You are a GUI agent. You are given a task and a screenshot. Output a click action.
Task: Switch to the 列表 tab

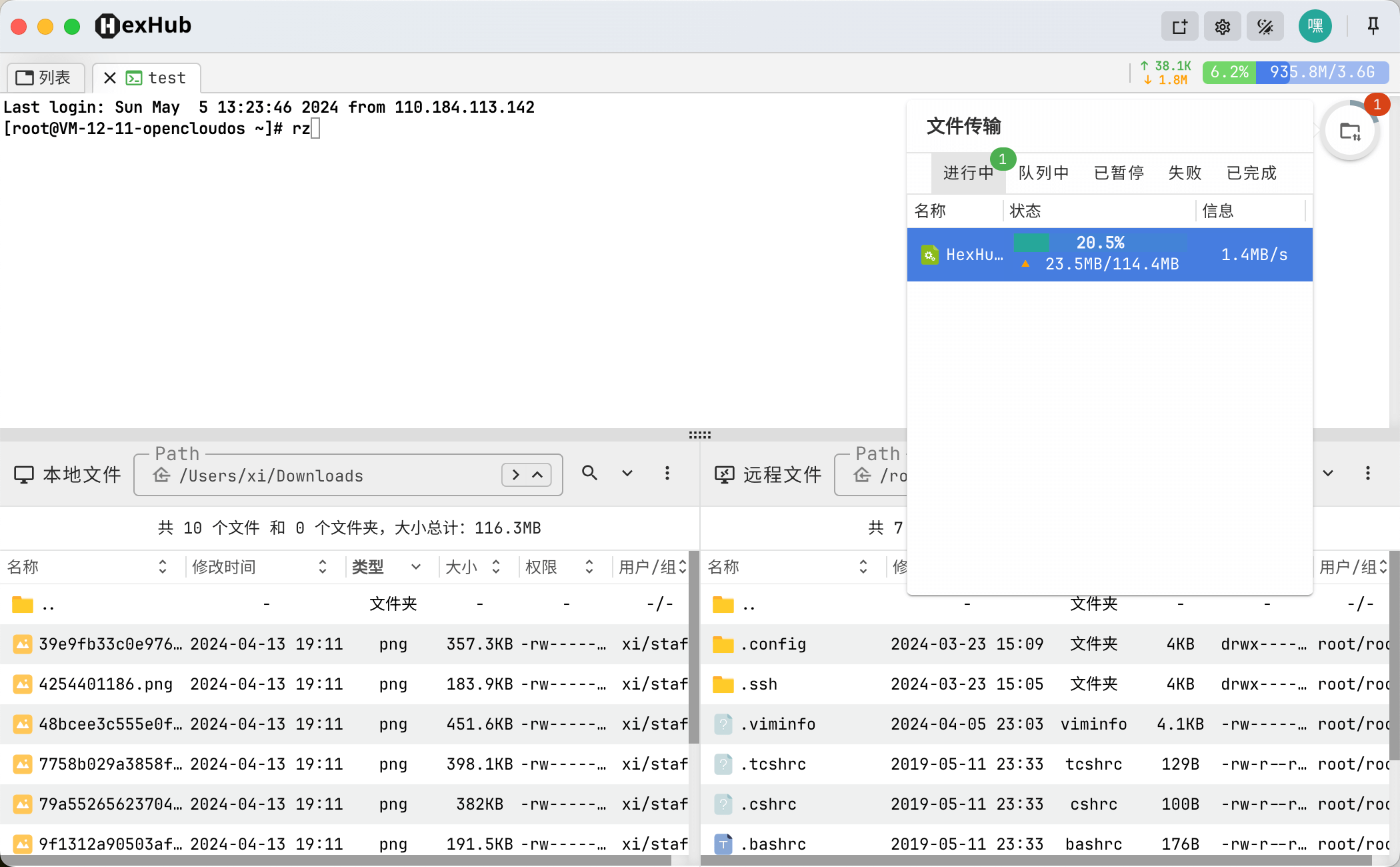(x=45, y=77)
